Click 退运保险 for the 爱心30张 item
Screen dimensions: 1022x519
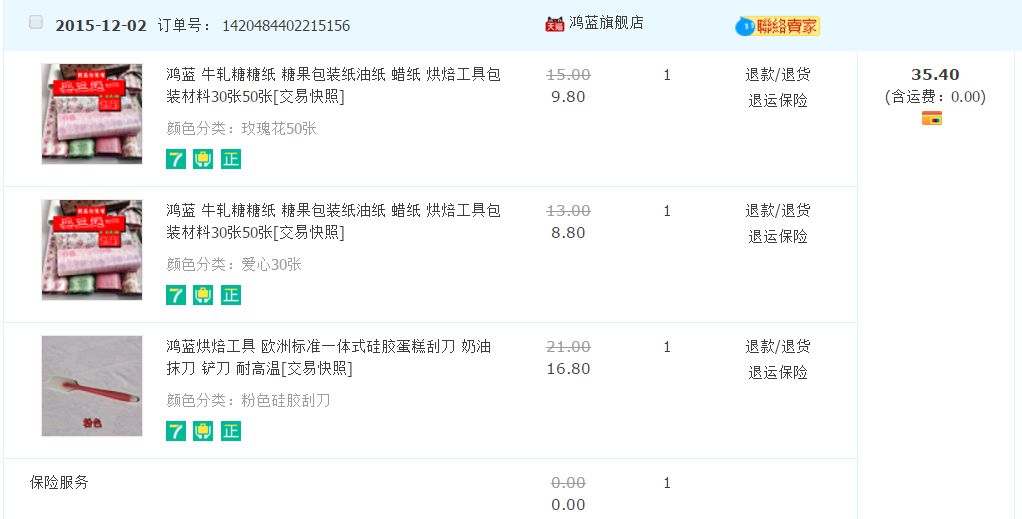pos(777,237)
